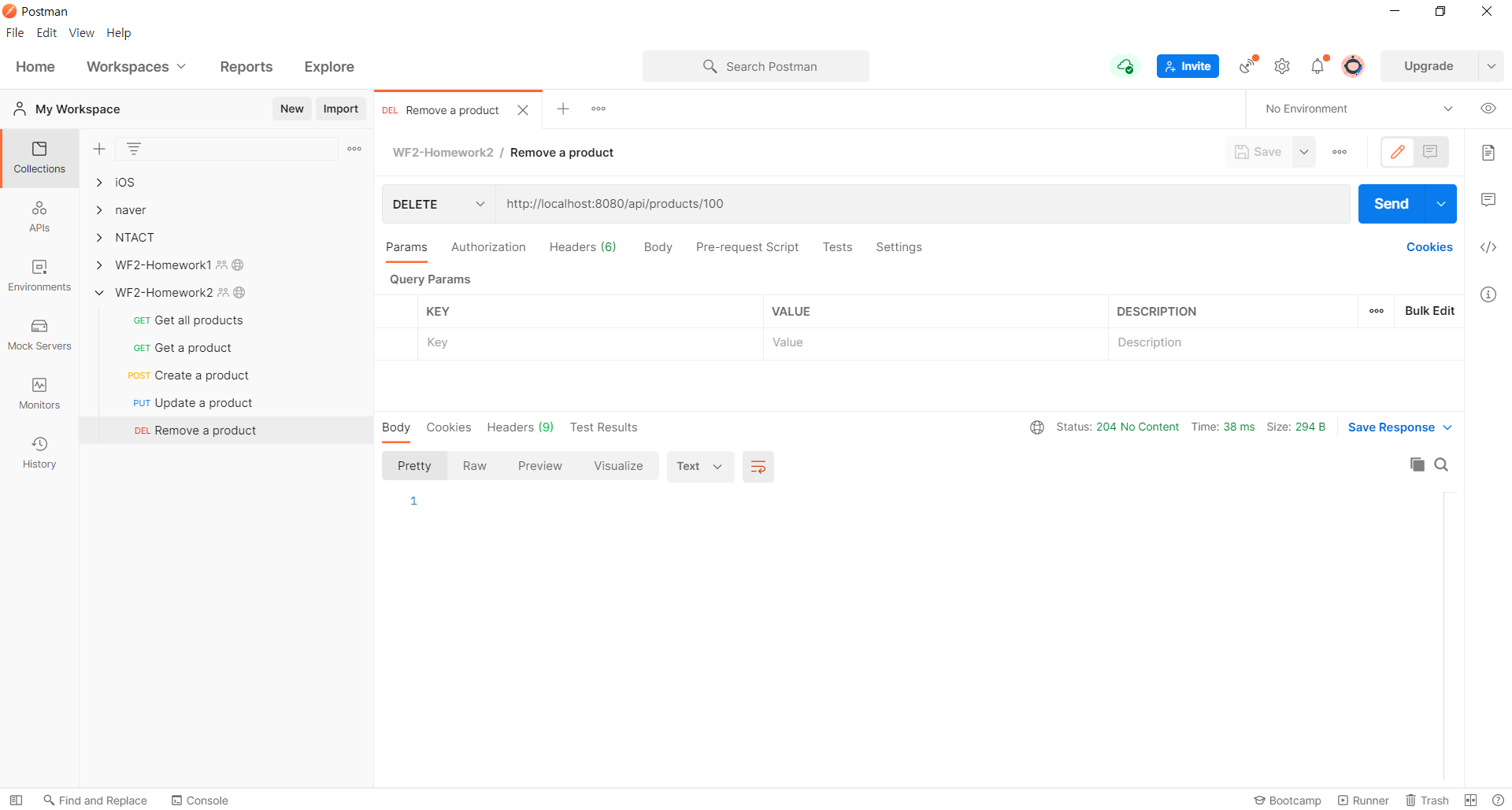Image resolution: width=1512 pixels, height=810 pixels.
Task: Open Save Response dropdown
Action: 1399,427
